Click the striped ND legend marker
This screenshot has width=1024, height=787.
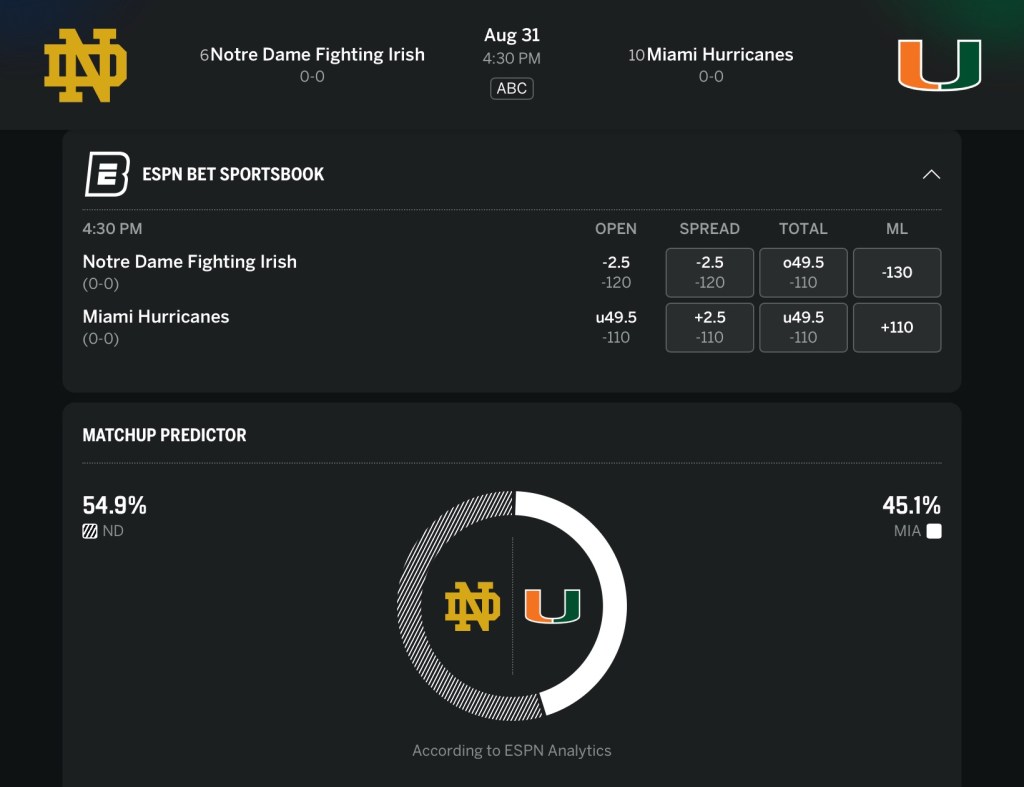pyautogui.click(x=90, y=532)
